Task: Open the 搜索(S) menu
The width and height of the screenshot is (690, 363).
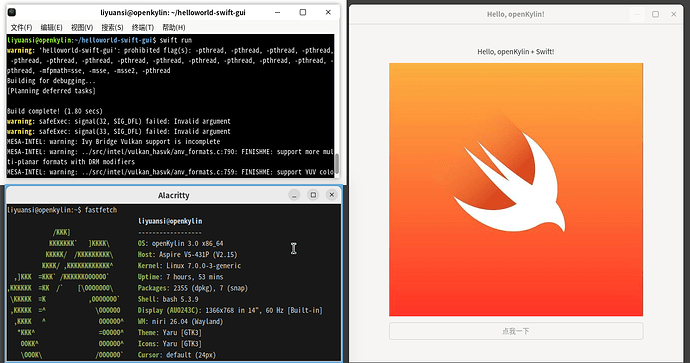Action: 112,28
